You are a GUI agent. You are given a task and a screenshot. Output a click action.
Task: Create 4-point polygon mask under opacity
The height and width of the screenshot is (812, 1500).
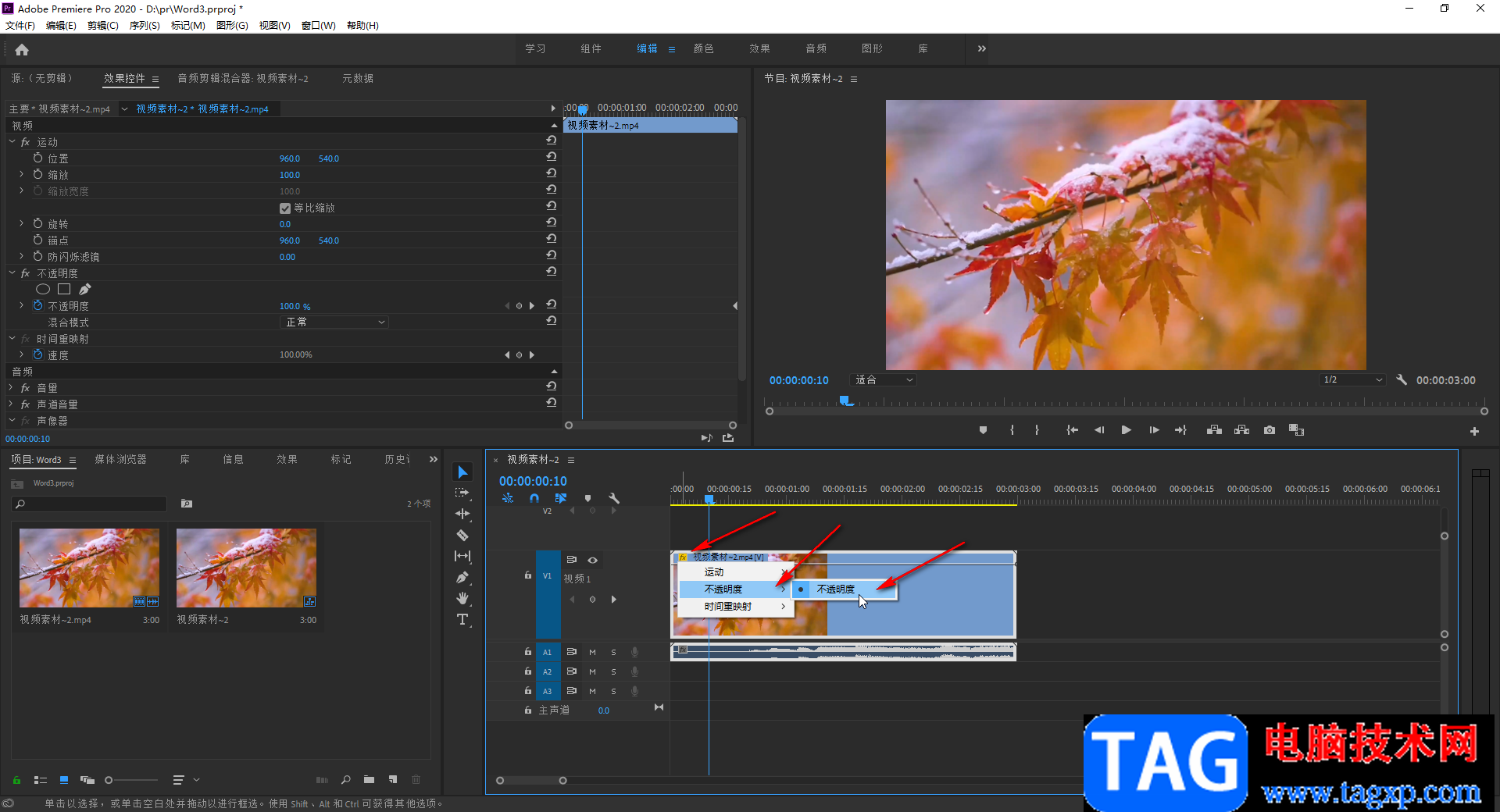point(64,289)
